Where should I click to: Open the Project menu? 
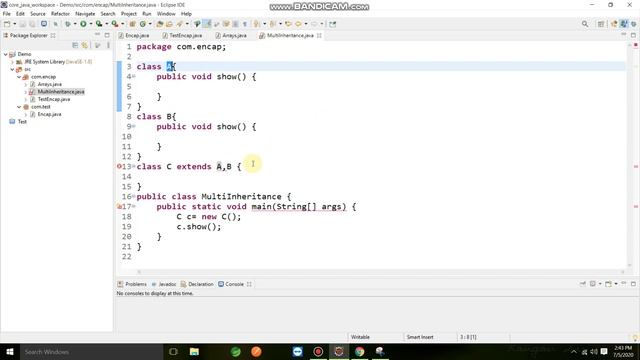[129, 14]
